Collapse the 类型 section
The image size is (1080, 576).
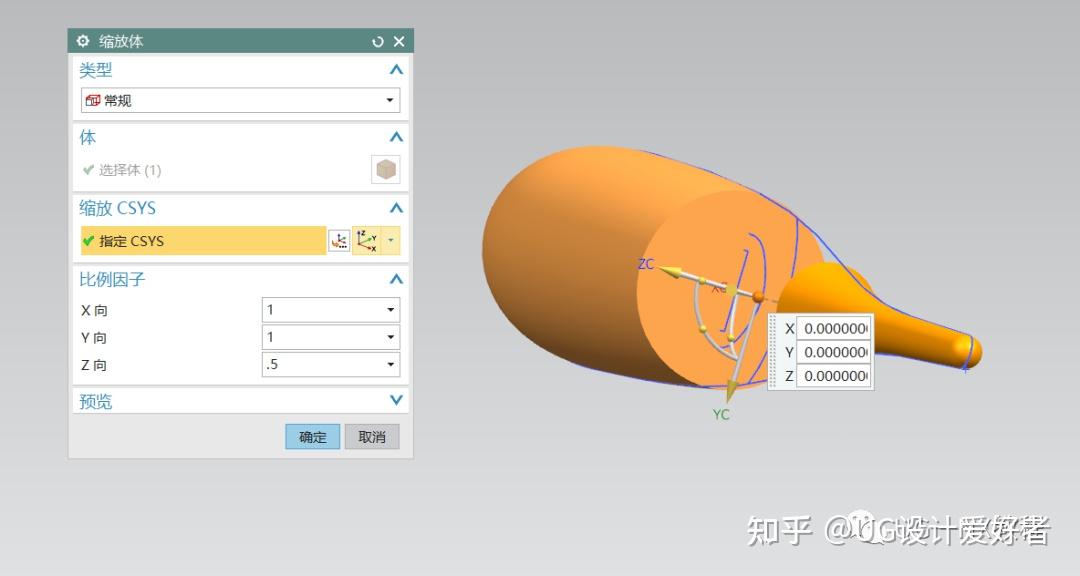396,70
